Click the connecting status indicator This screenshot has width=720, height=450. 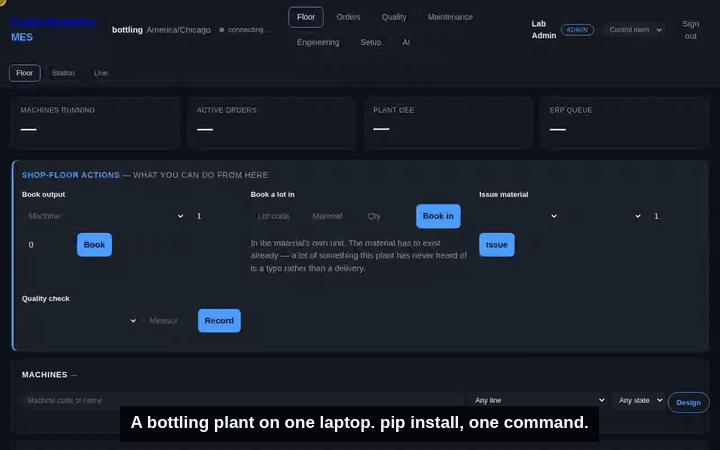(244, 30)
